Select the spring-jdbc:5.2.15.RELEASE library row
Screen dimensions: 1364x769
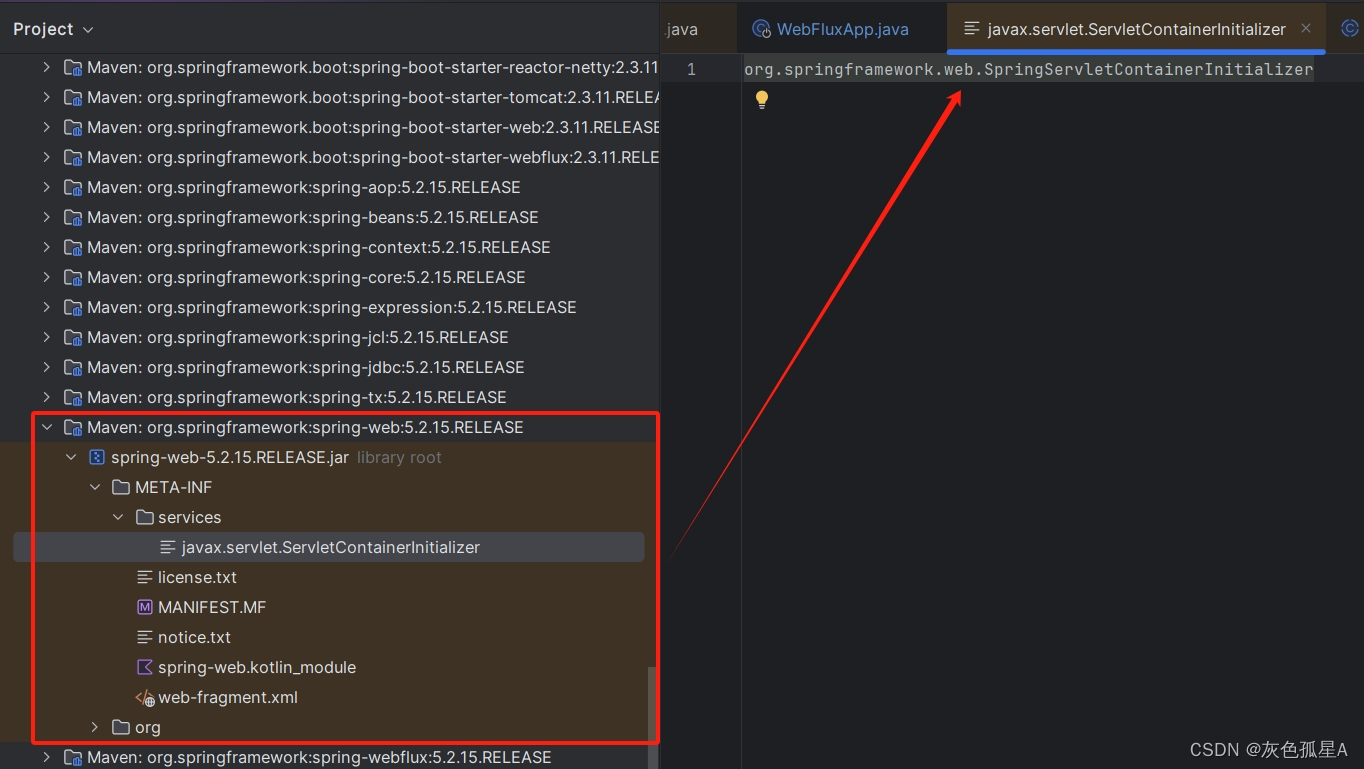[329, 367]
